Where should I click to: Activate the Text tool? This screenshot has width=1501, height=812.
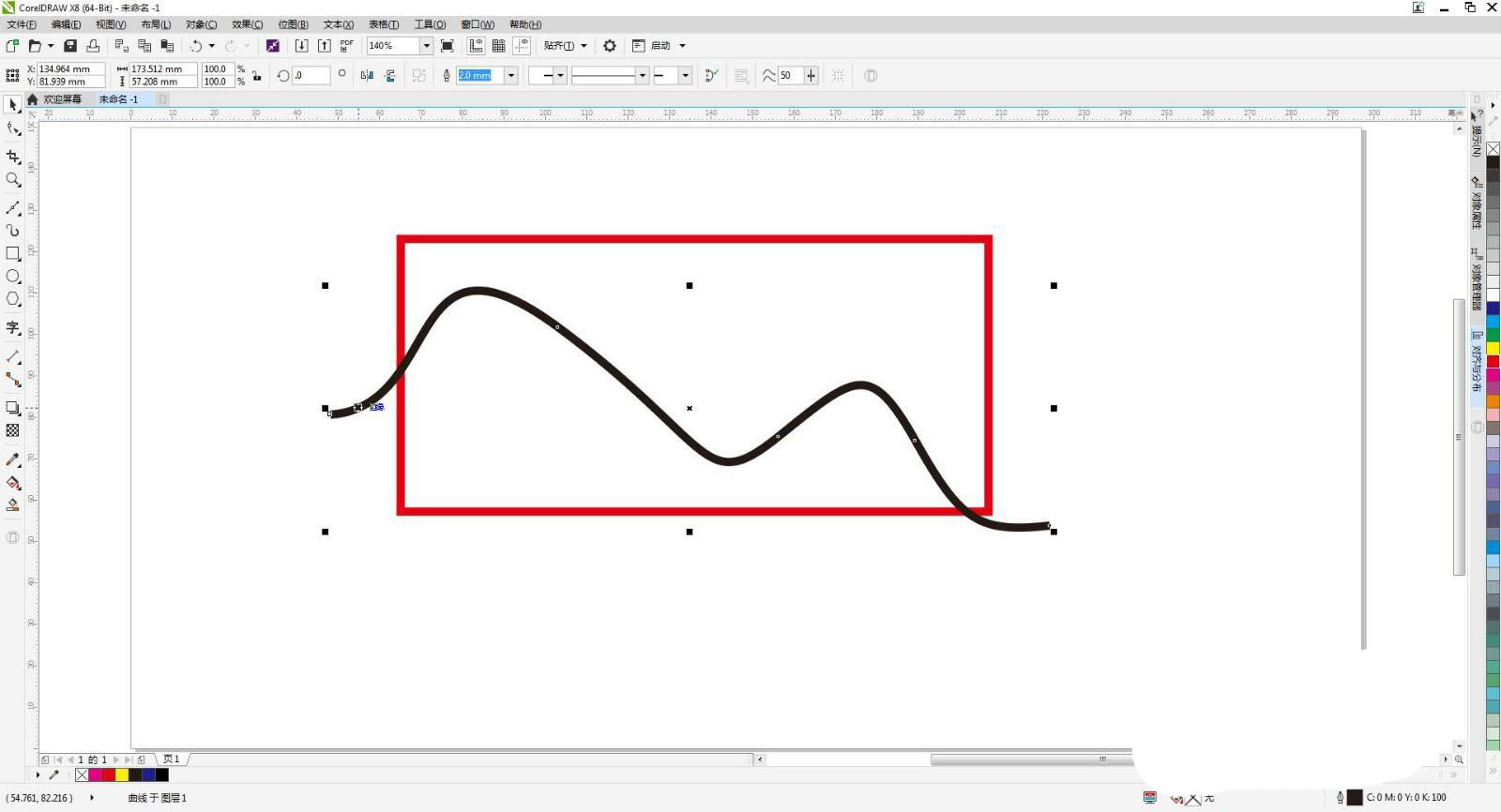click(x=13, y=327)
